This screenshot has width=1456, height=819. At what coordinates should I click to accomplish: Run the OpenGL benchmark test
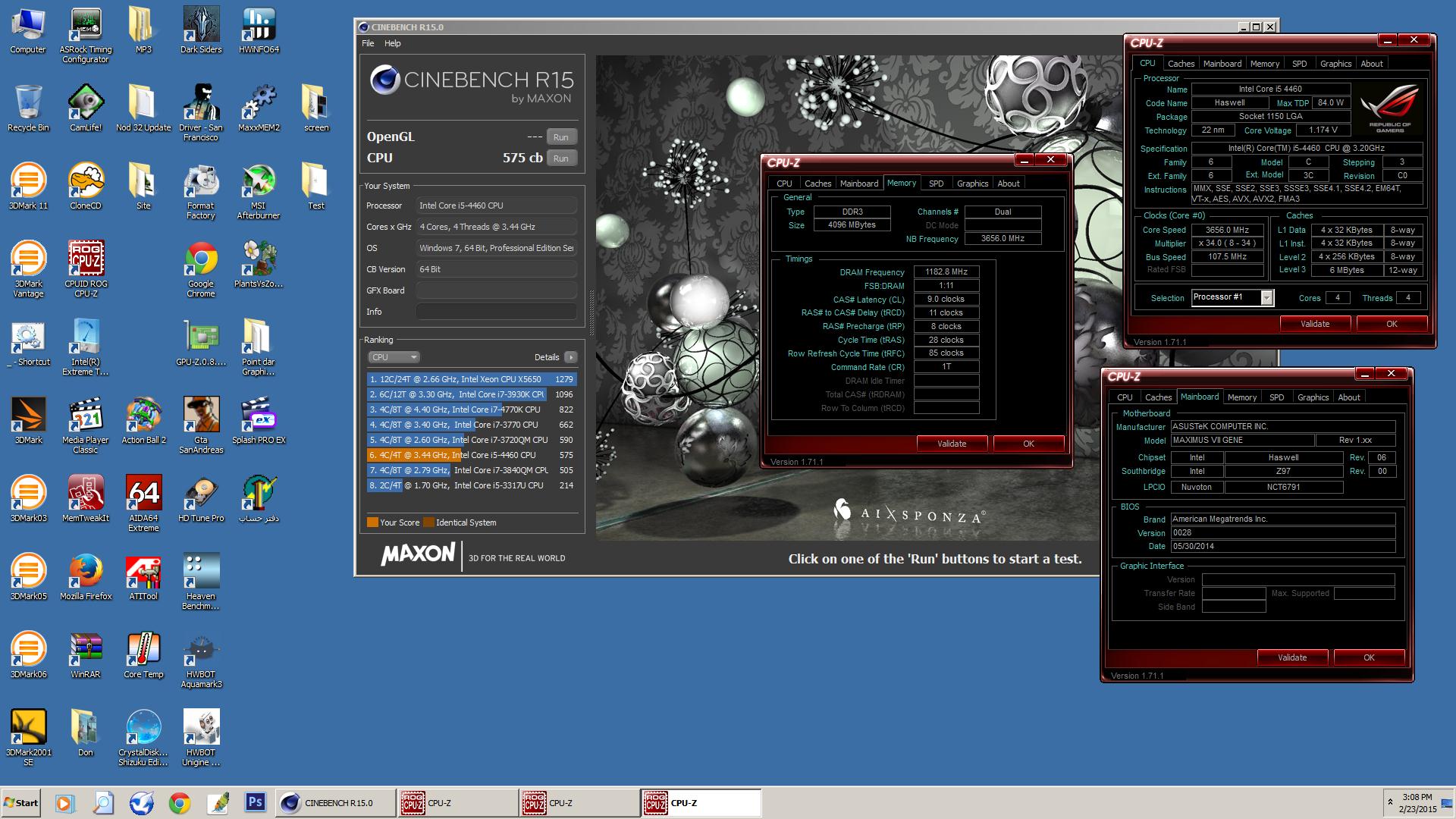[x=561, y=137]
